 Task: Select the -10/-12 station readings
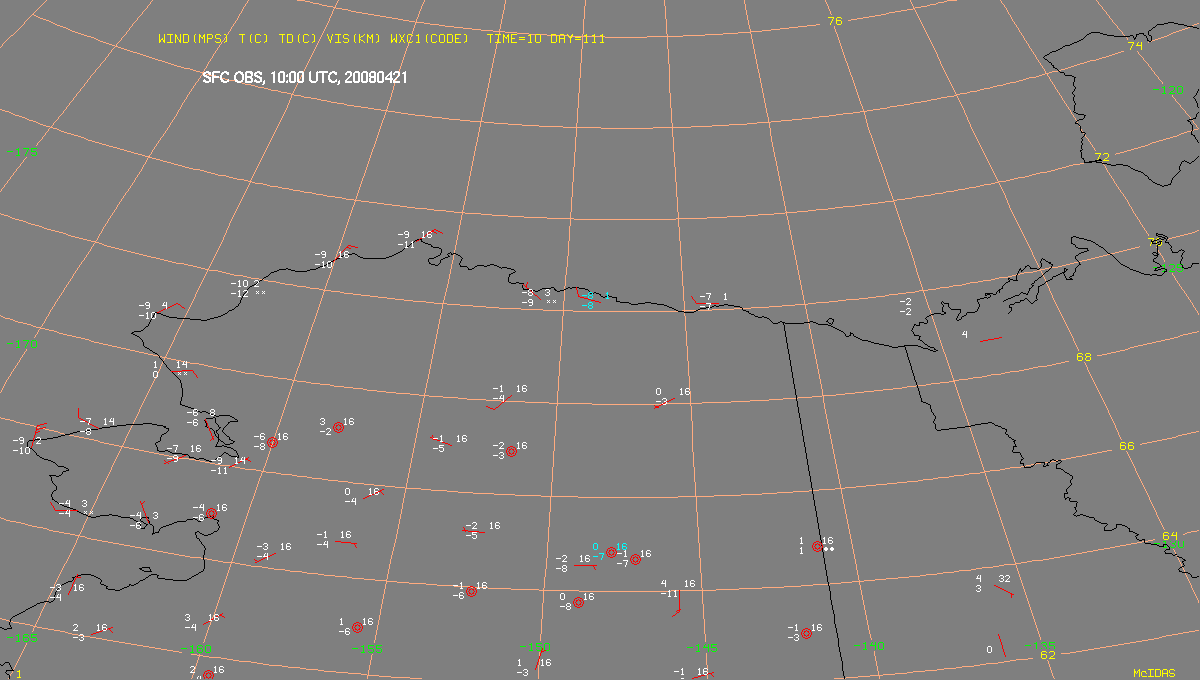(239, 289)
